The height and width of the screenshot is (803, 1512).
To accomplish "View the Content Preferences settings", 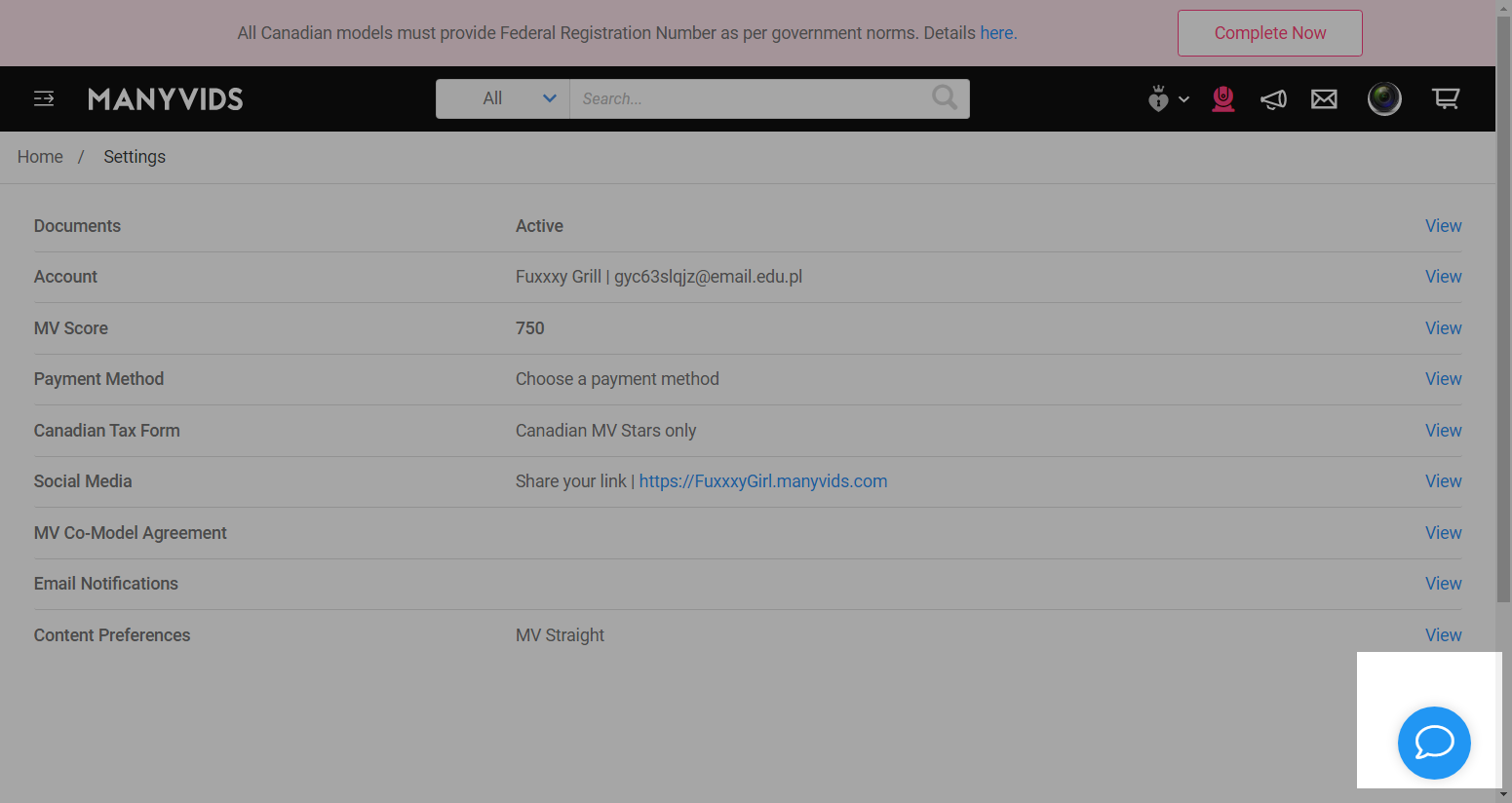I will tap(1443, 635).
